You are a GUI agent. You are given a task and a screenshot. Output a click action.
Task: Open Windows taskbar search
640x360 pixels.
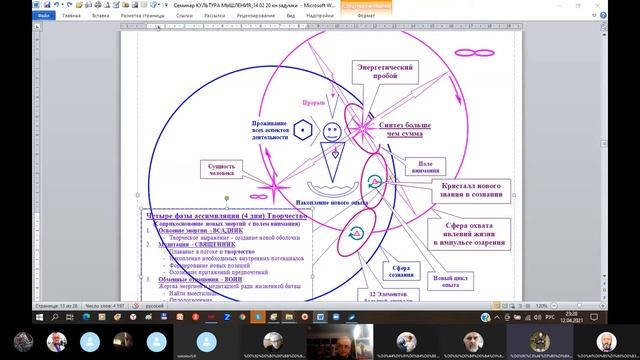[x=55, y=317]
